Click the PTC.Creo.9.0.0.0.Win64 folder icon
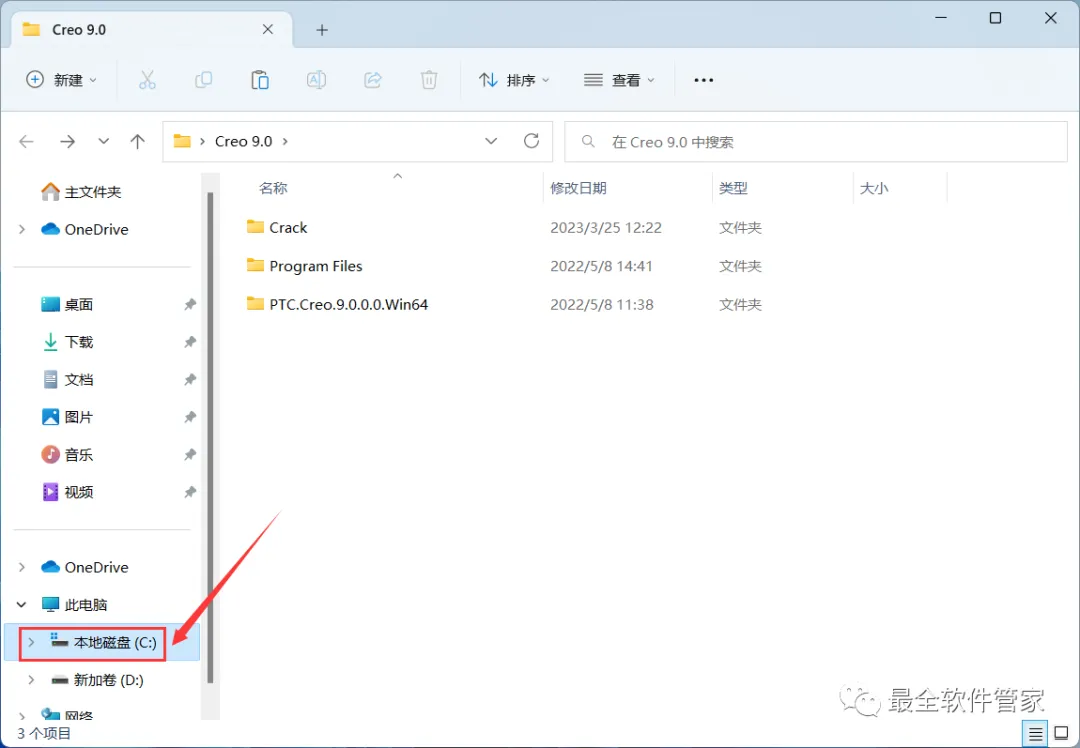This screenshot has height=748, width=1080. pyautogui.click(x=256, y=304)
